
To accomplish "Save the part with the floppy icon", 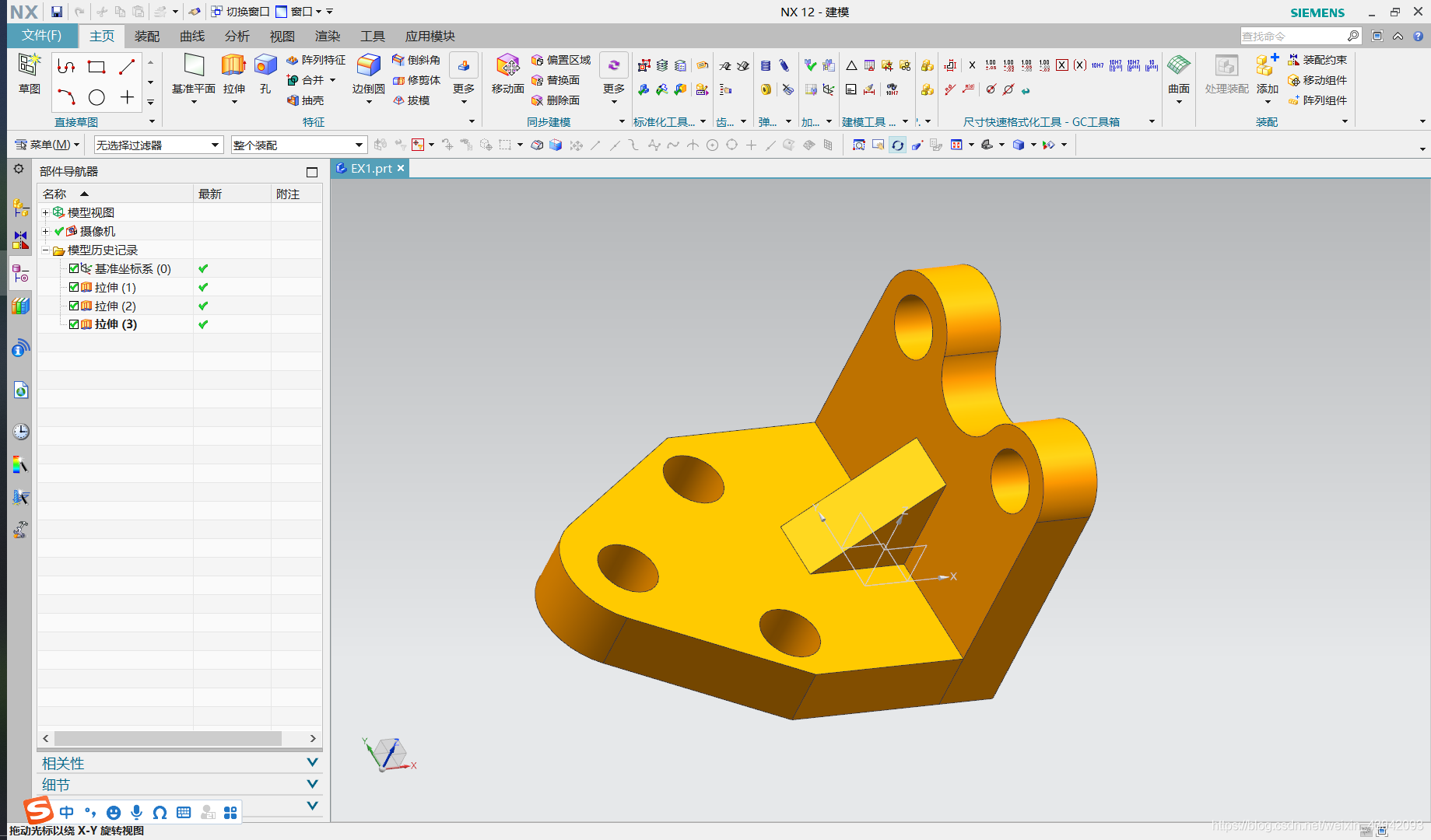I will (57, 12).
